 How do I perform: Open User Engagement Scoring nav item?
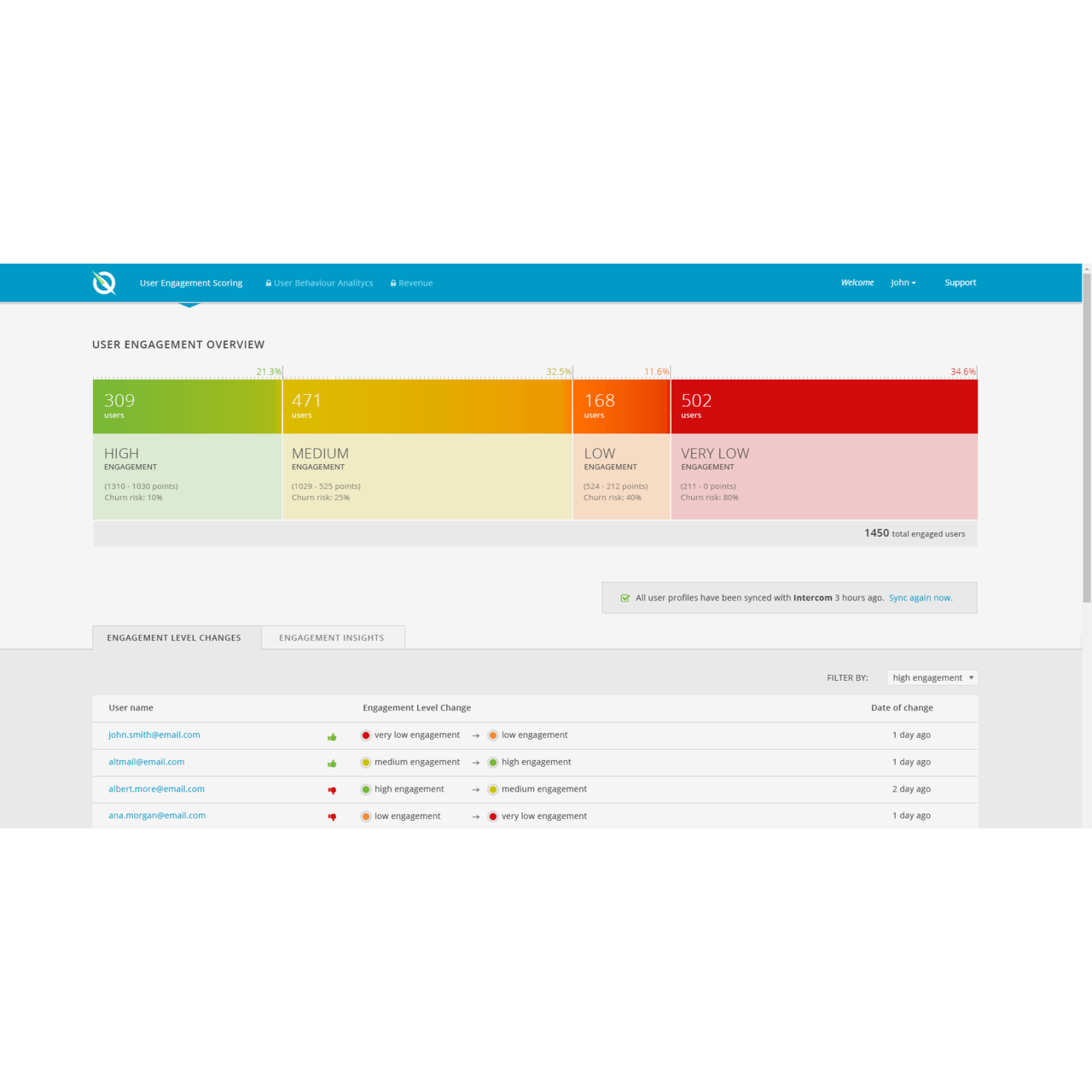191,283
